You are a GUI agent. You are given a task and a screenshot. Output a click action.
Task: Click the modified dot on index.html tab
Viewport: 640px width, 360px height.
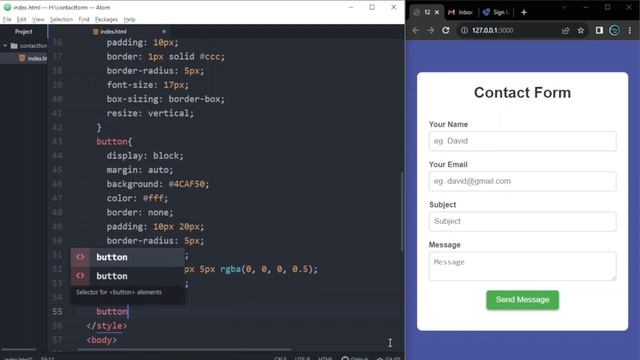[164, 31]
